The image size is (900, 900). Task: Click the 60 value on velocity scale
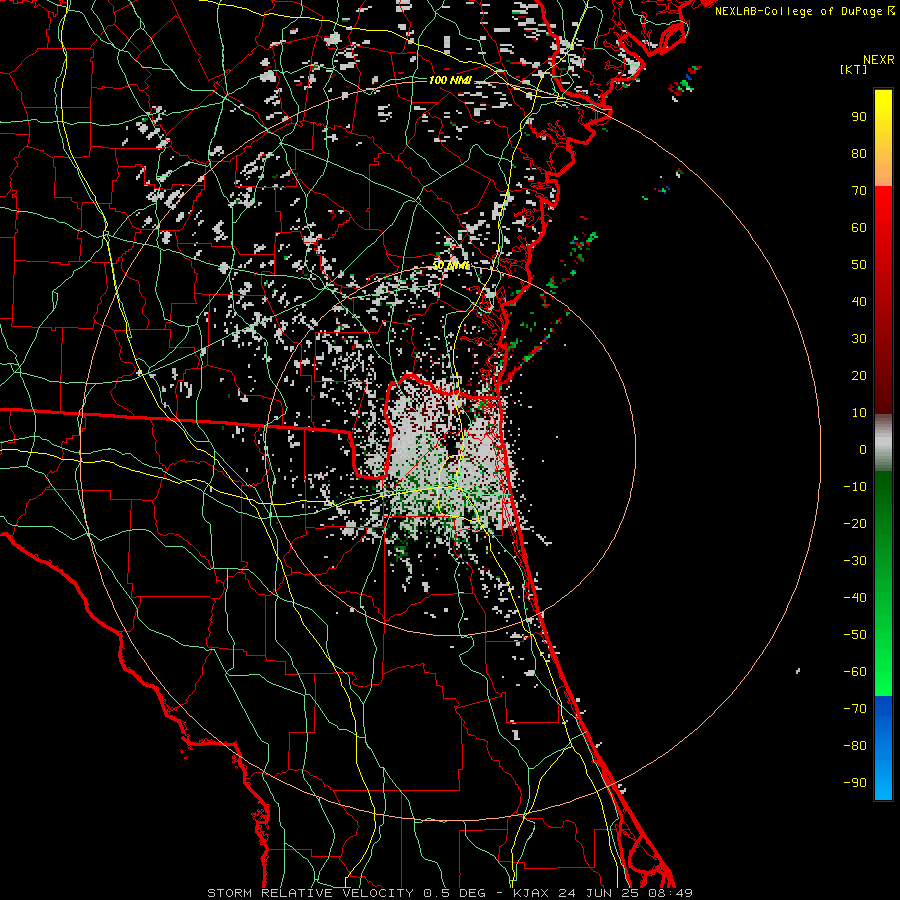click(x=859, y=228)
